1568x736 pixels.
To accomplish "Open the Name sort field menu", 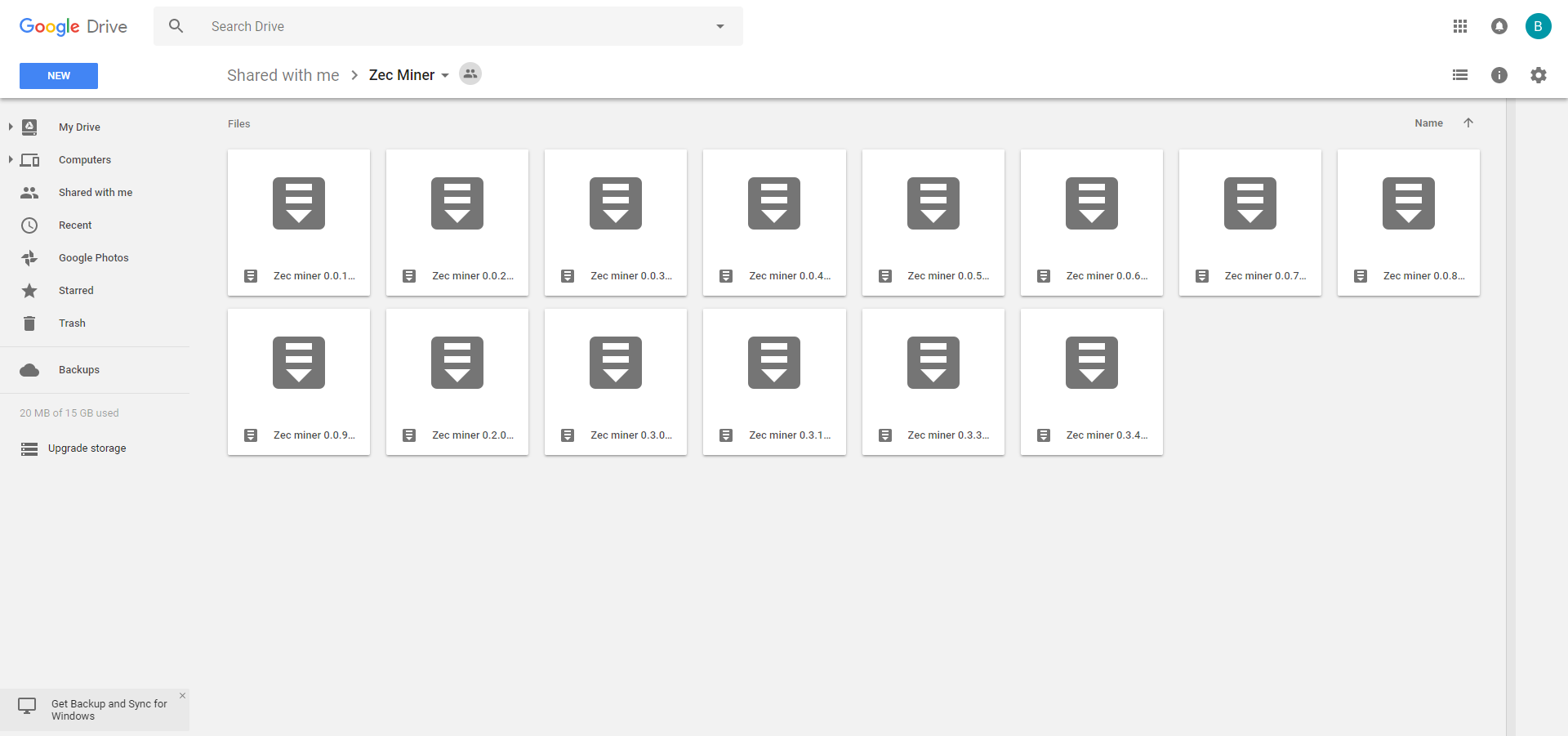I will pyautogui.click(x=1428, y=123).
